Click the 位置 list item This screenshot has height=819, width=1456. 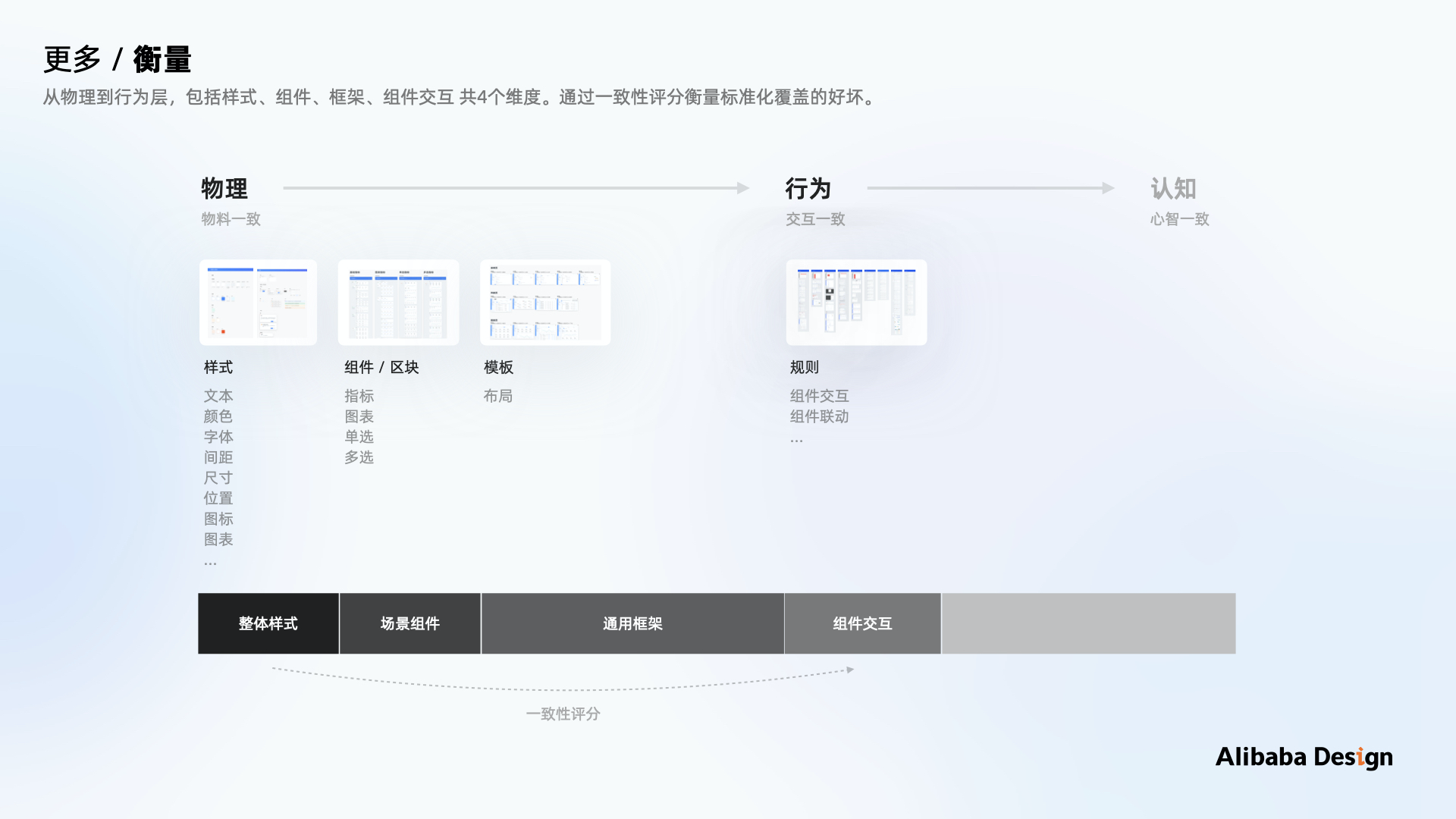pos(218,498)
